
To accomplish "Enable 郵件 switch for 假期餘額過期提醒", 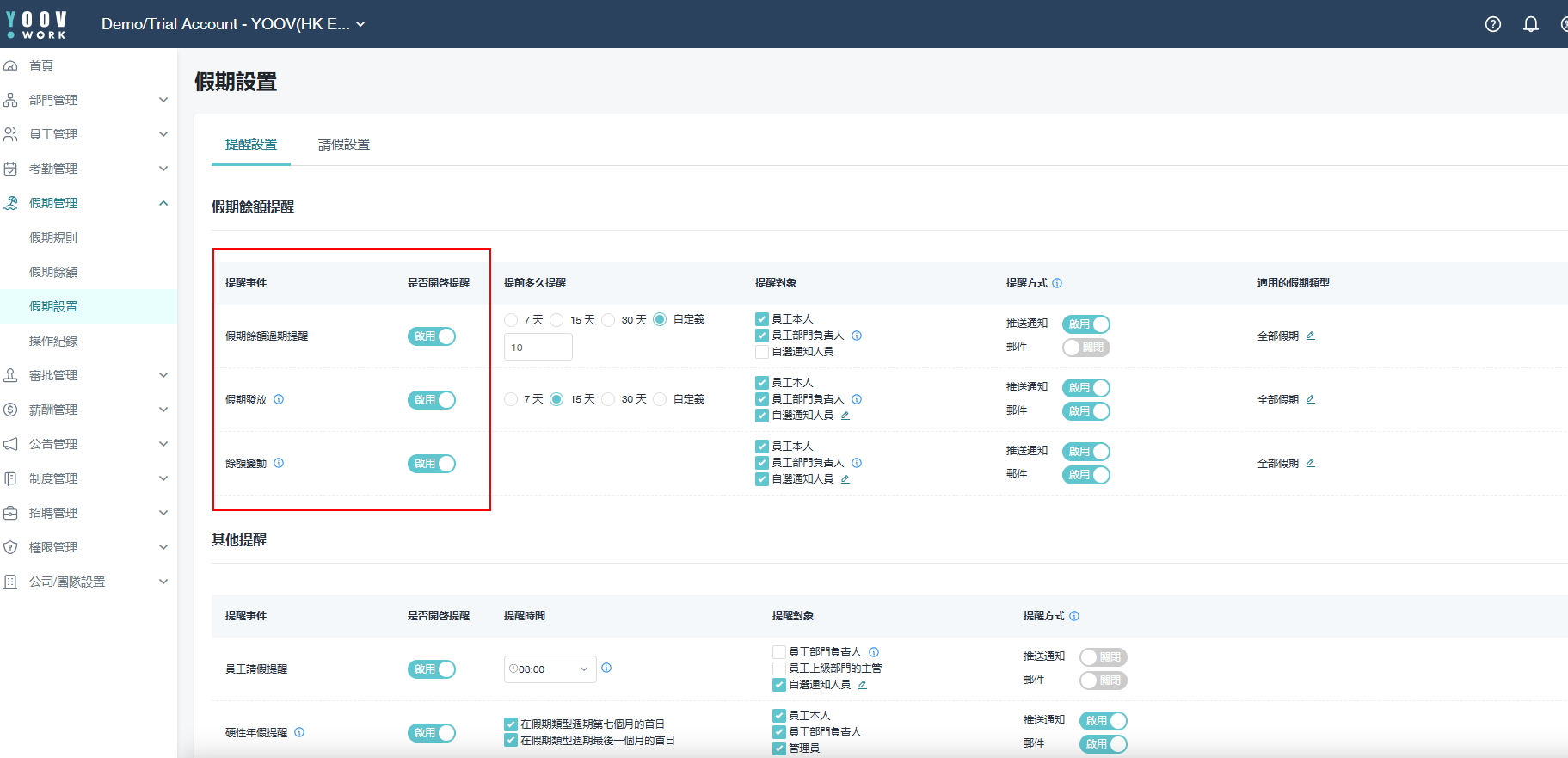I will click(1085, 348).
